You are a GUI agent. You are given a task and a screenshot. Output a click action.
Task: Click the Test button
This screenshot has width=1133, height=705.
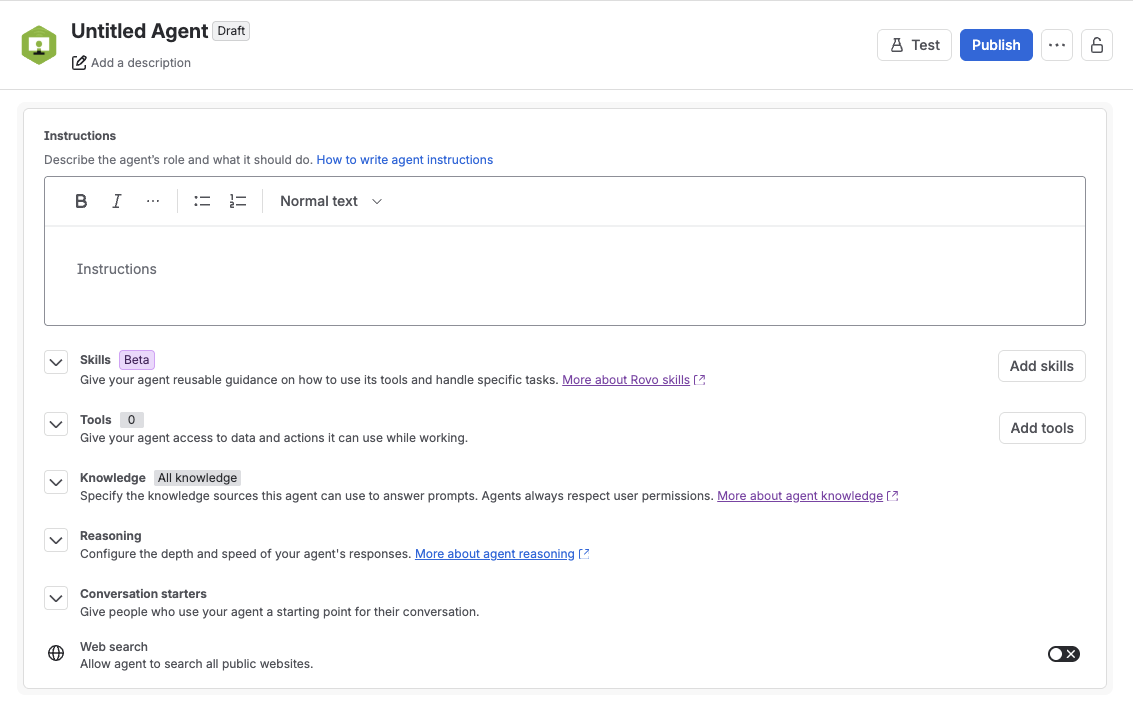coord(914,45)
